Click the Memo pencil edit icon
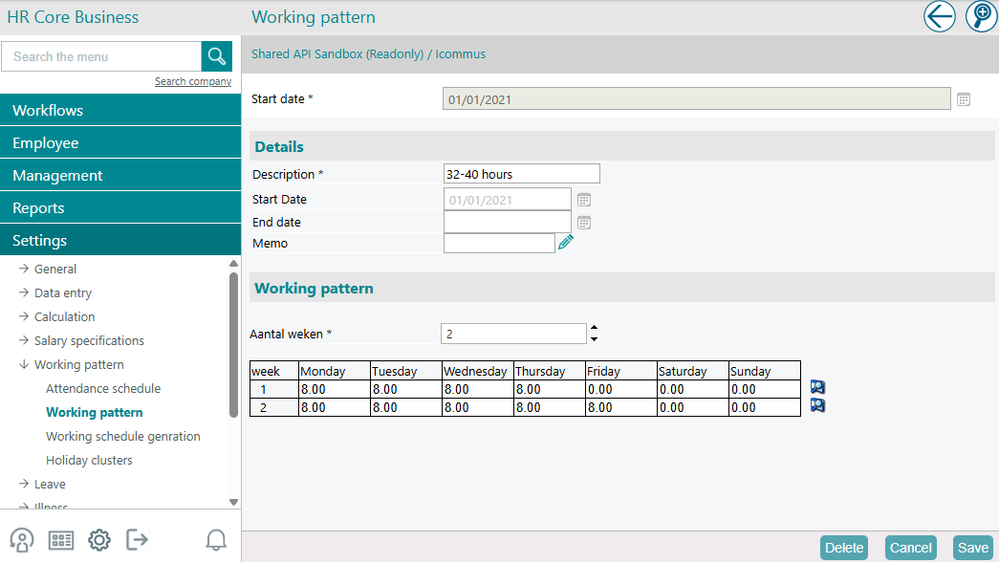999x562 pixels. [566, 242]
